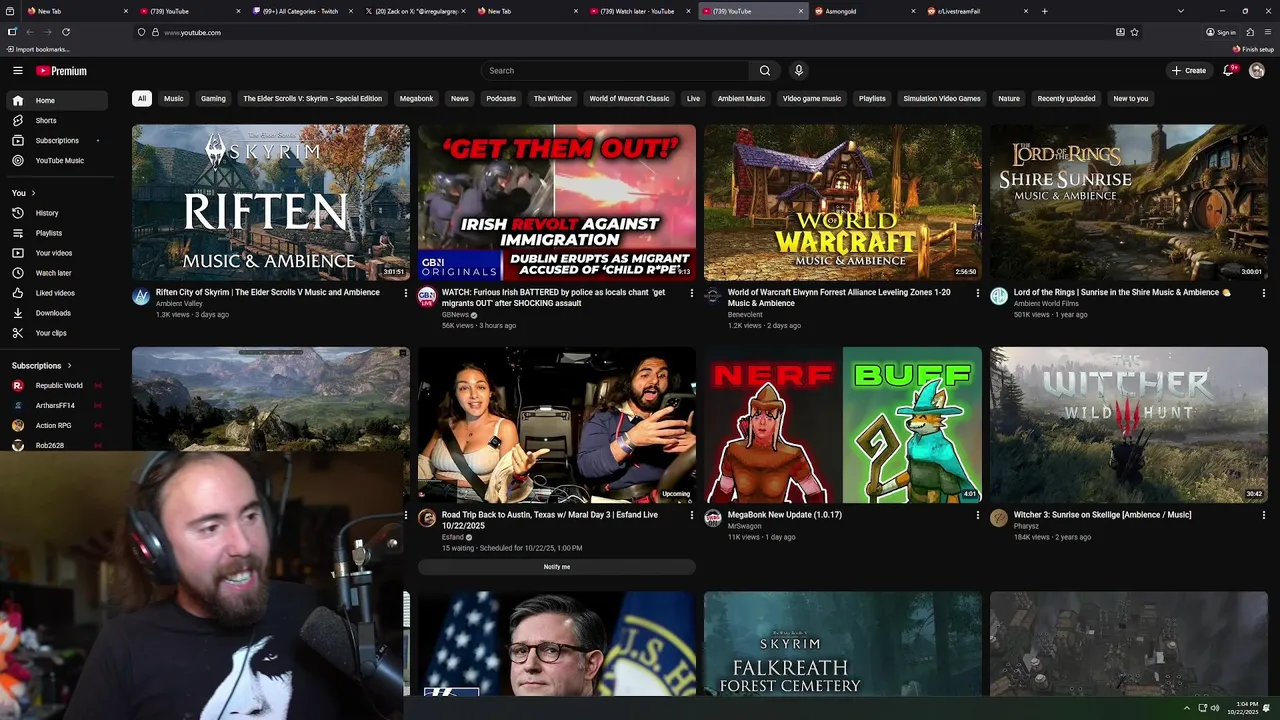Click Import bookmarks link
This screenshot has width=1280, height=720.
point(37,49)
